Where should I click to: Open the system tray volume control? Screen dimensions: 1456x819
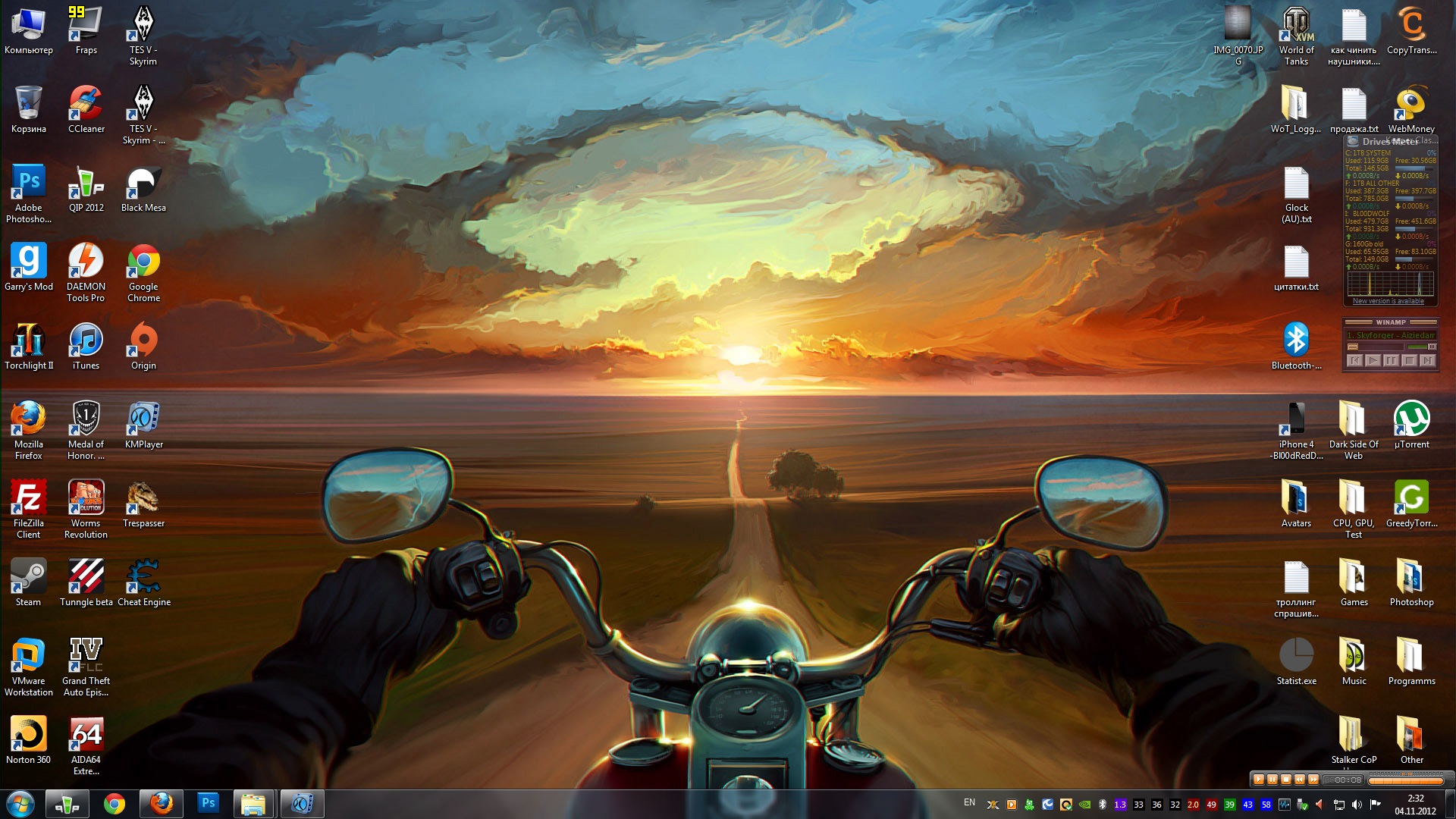1357,805
